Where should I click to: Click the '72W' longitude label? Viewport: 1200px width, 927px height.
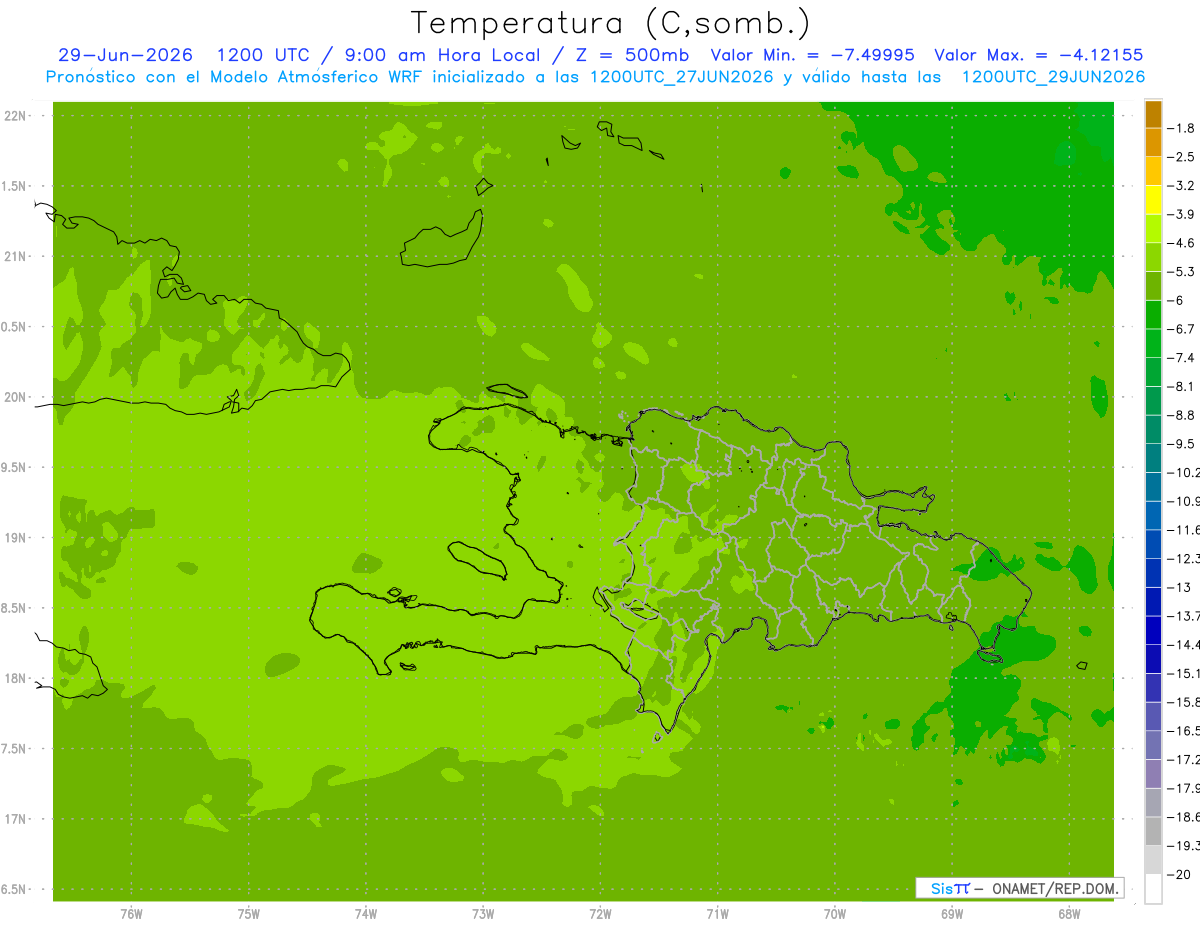pos(600,912)
